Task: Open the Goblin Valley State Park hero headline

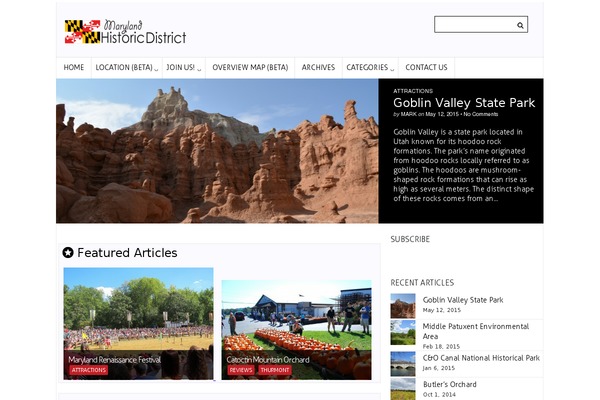Action: [x=464, y=103]
